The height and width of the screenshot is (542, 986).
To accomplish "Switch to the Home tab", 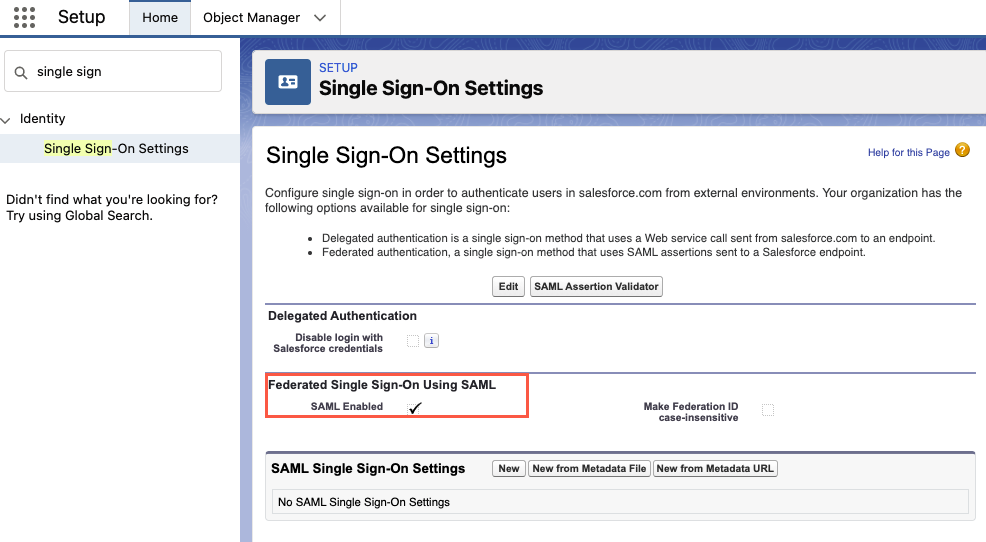I will (160, 18).
